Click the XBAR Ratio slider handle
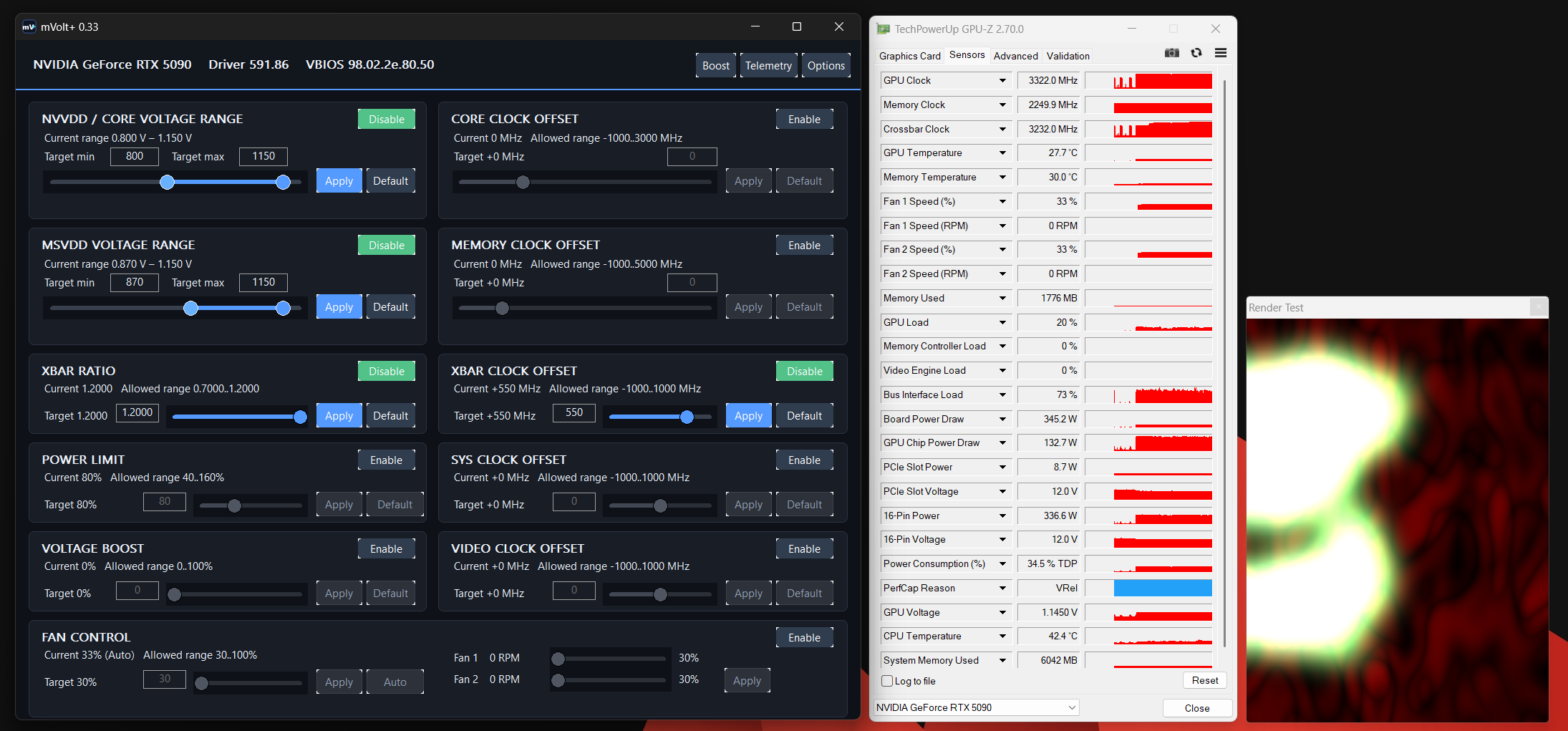 coord(301,417)
